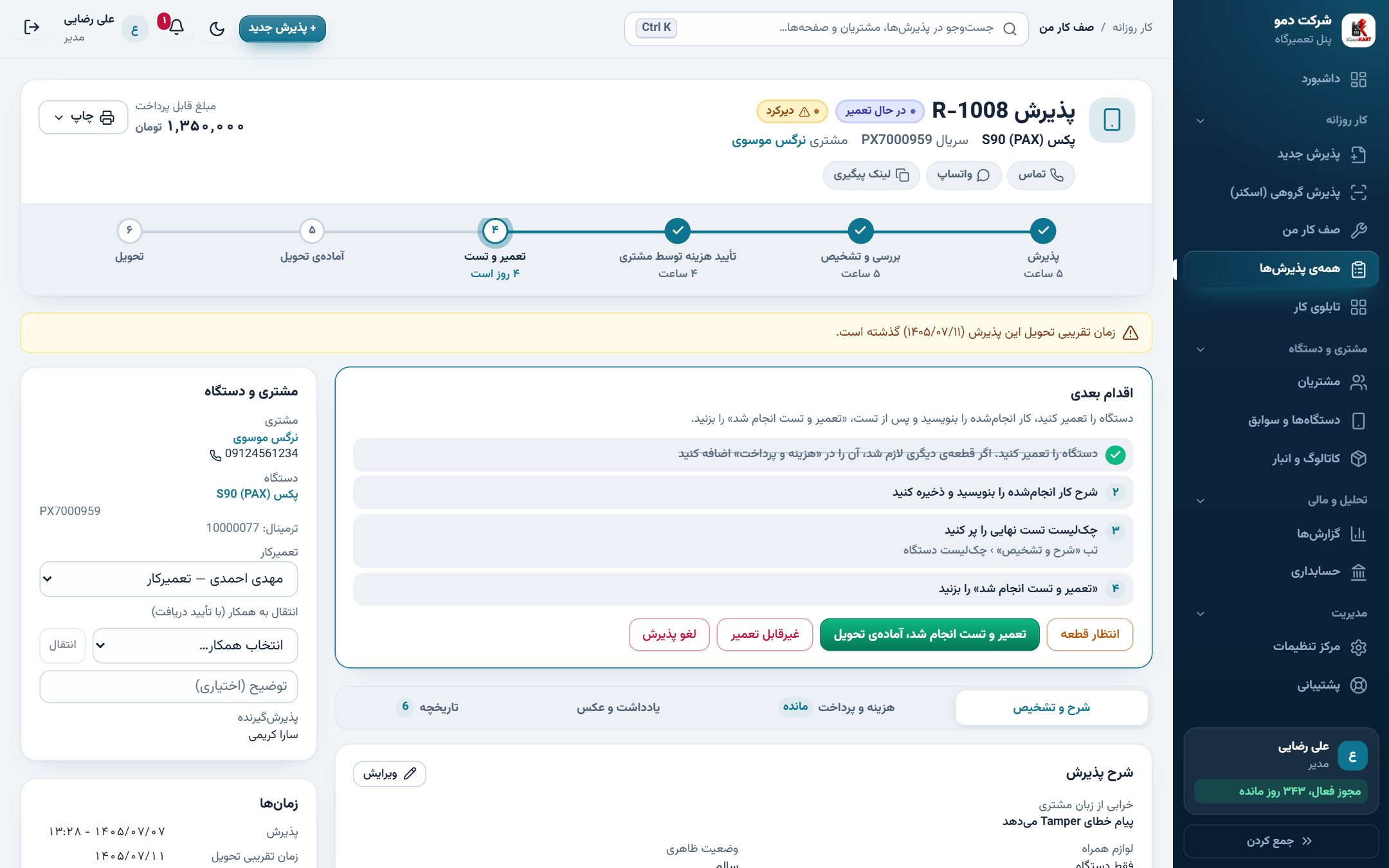Open the چاپ print dropdown
The image size is (1389, 868).
tap(83, 117)
